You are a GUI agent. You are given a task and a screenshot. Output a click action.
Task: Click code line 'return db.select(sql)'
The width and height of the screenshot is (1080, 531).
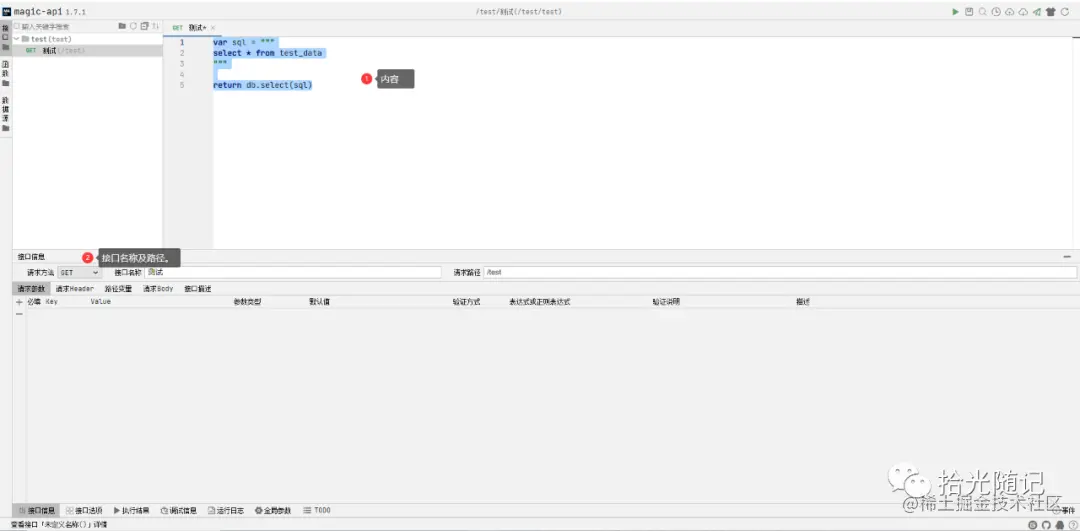point(263,85)
